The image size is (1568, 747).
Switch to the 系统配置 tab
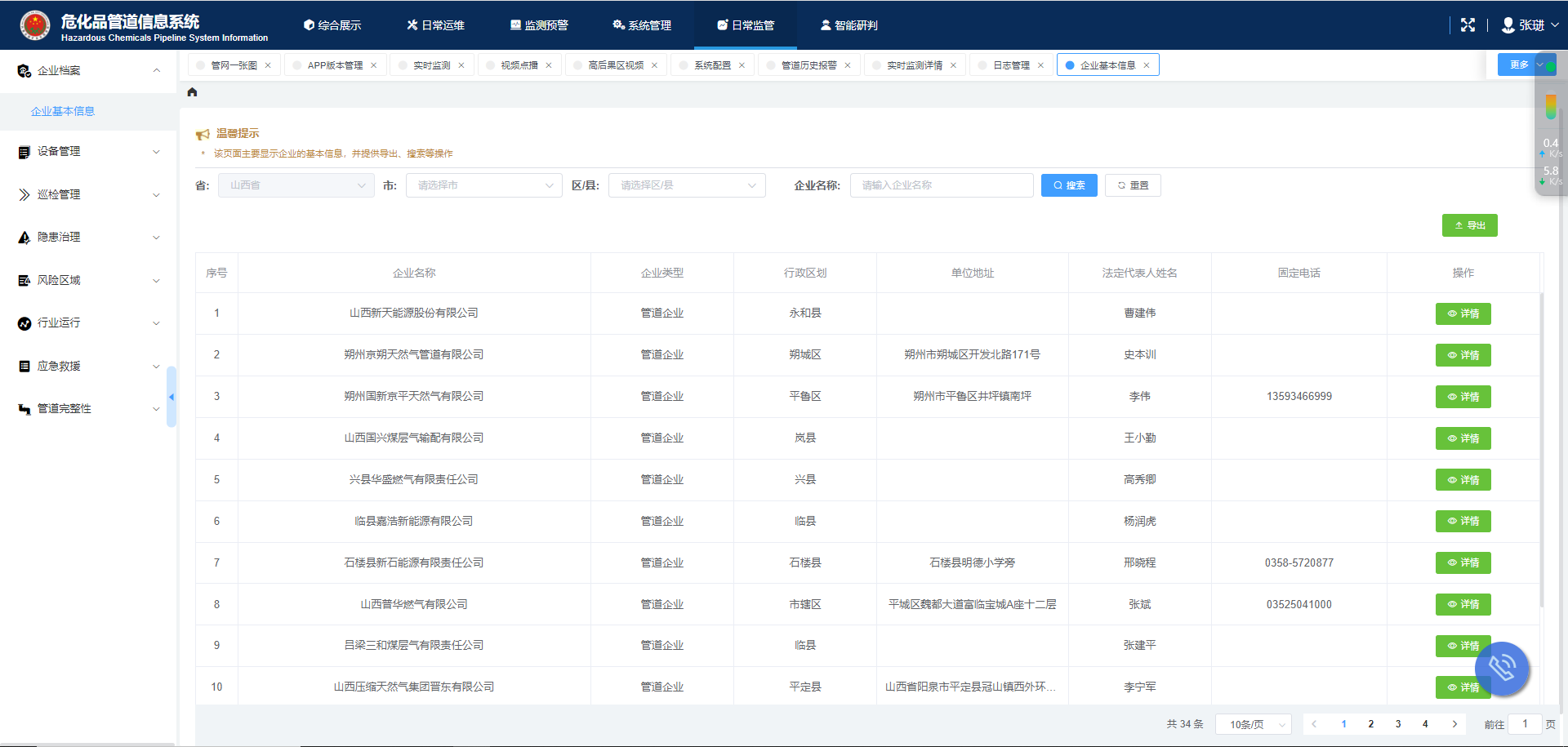coord(712,65)
